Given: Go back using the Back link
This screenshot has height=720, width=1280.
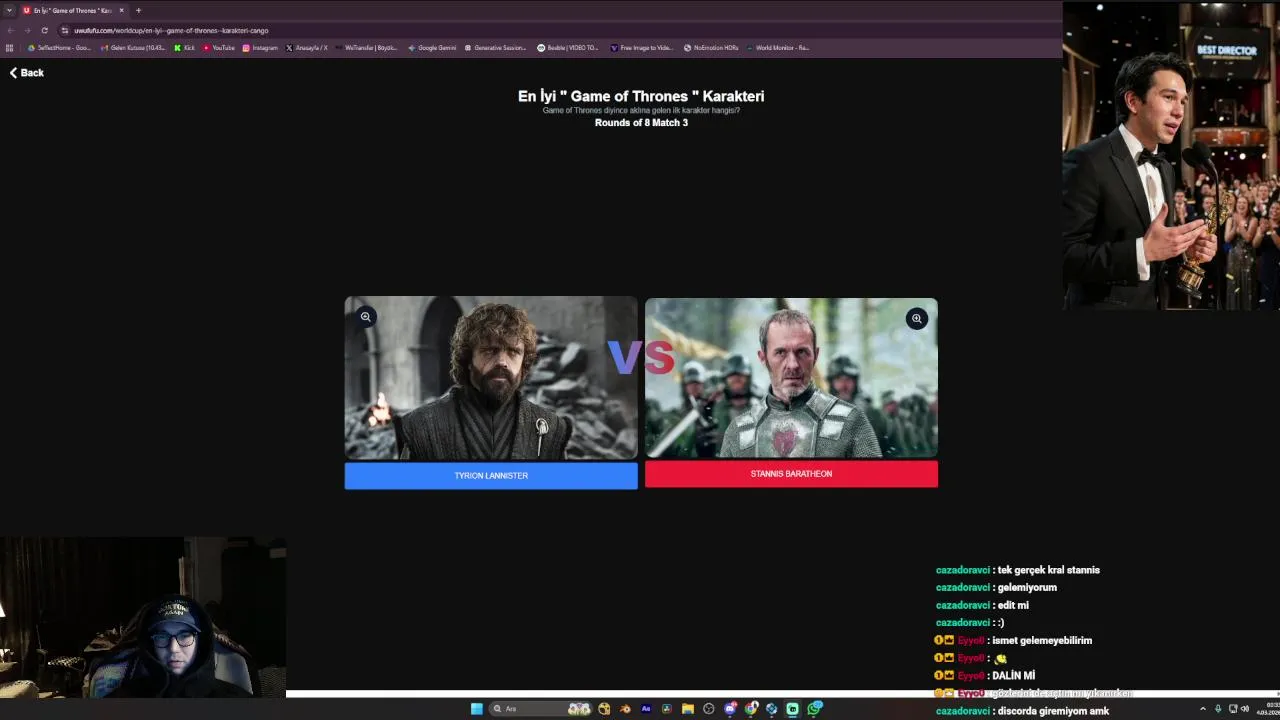Looking at the screenshot, I should [x=27, y=73].
